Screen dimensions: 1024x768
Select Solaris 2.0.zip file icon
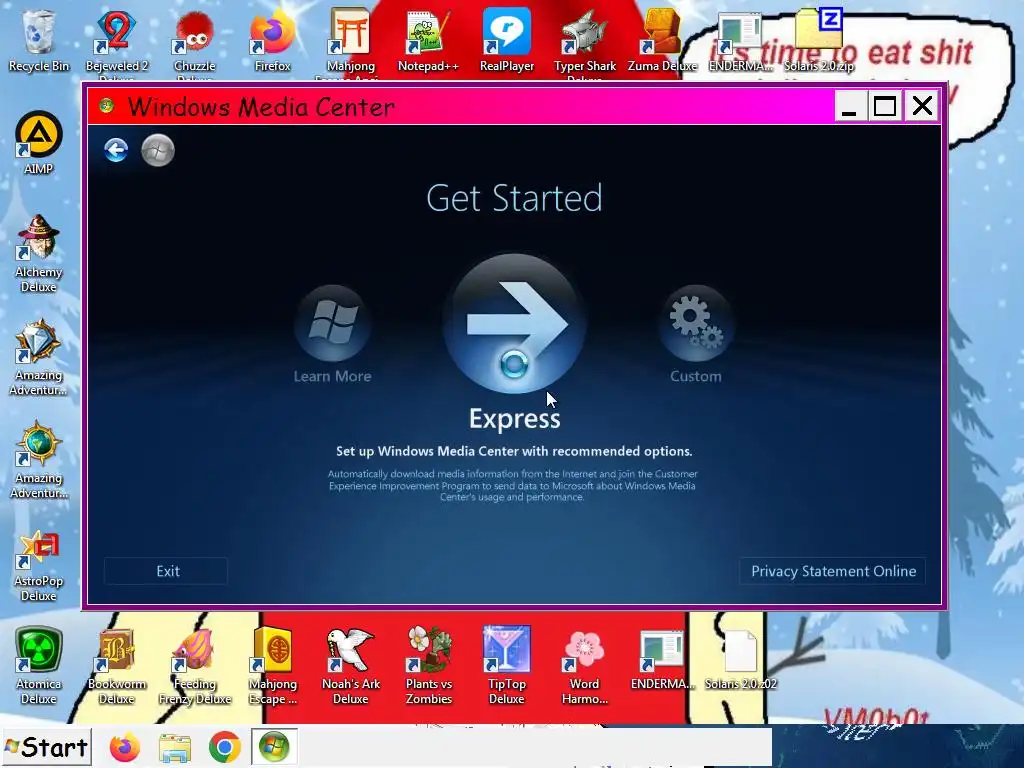(819, 40)
